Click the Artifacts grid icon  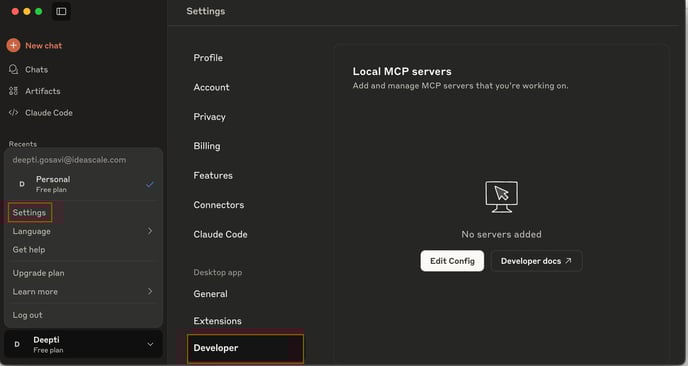pos(14,91)
